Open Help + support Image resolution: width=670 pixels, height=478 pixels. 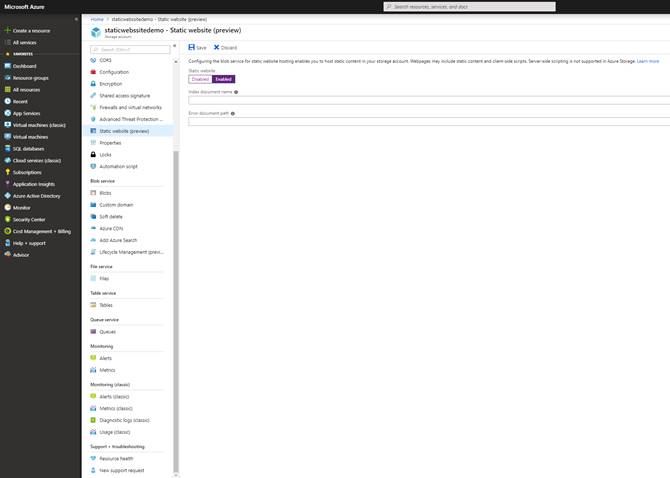(29, 243)
